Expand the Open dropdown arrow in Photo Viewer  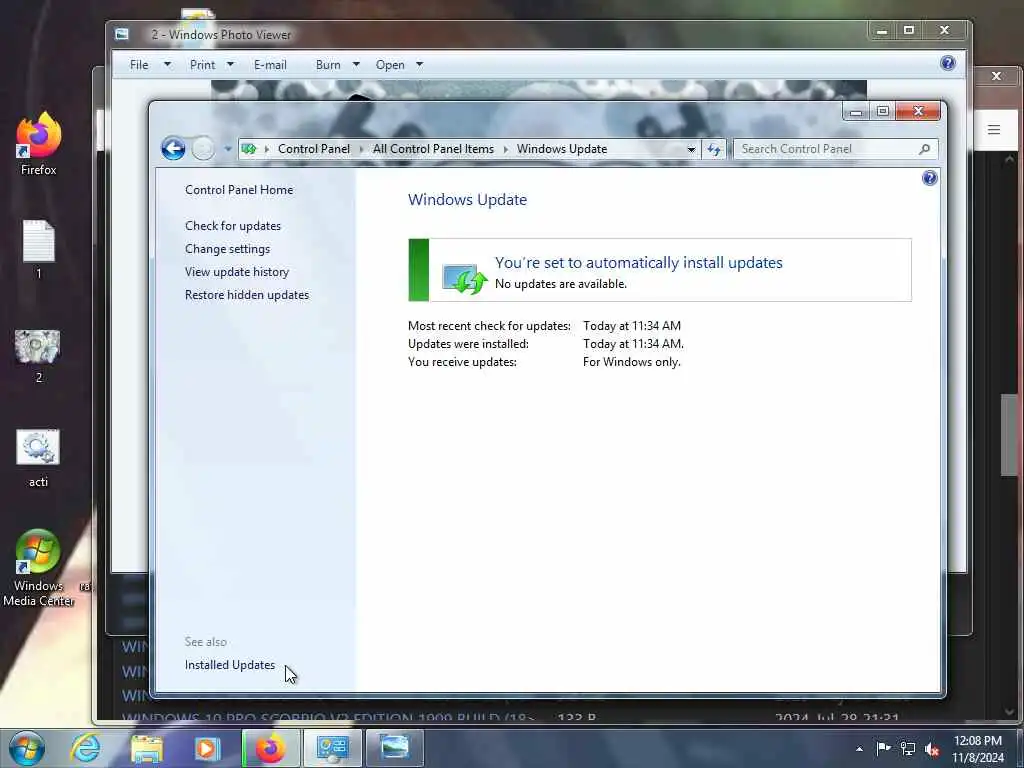click(x=419, y=64)
